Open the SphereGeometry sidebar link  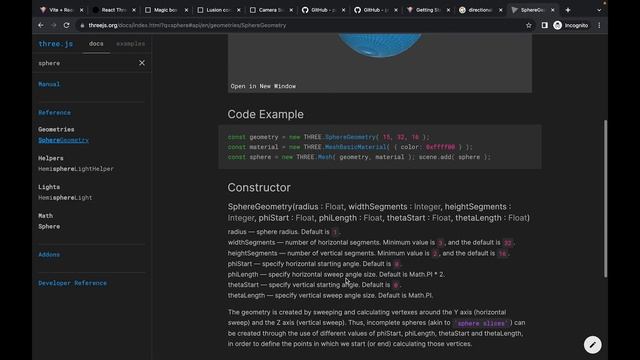click(63, 140)
